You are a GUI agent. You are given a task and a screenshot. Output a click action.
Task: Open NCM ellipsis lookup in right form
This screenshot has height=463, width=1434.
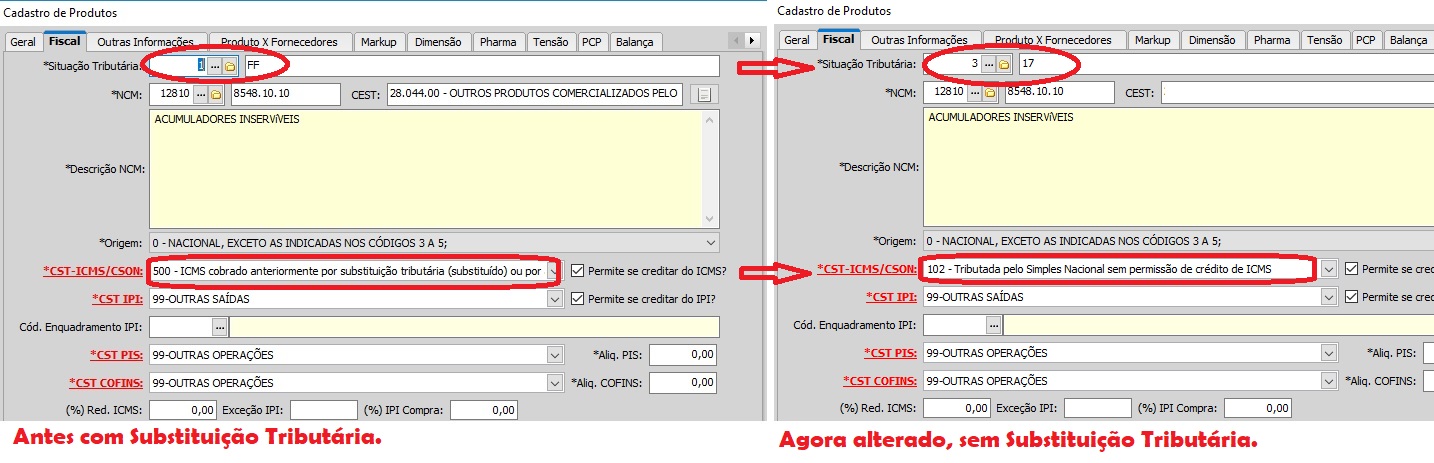[x=974, y=93]
